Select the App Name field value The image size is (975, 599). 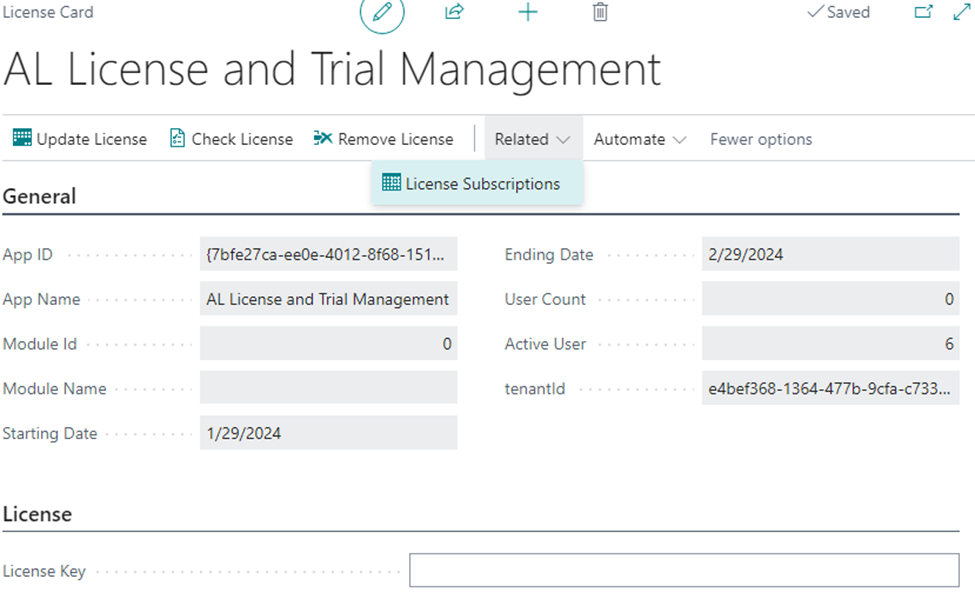coord(328,299)
